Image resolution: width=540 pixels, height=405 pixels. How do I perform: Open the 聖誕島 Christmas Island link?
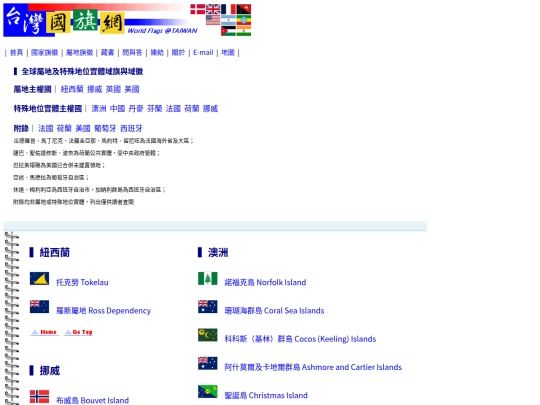click(266, 395)
